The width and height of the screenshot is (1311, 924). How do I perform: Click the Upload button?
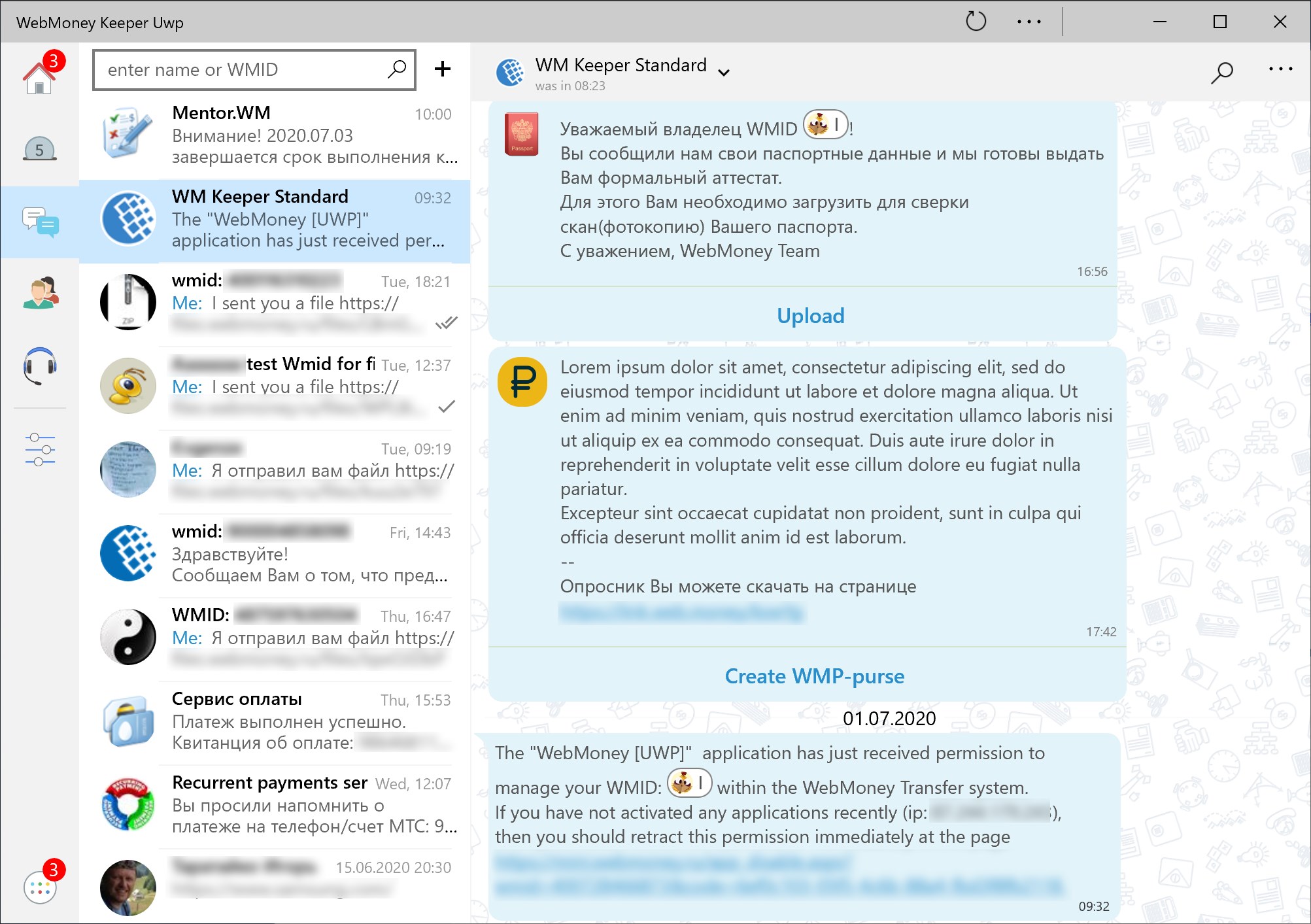coord(809,316)
